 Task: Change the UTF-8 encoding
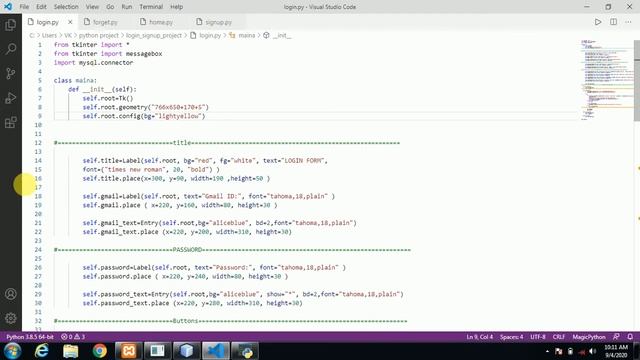[538, 337]
